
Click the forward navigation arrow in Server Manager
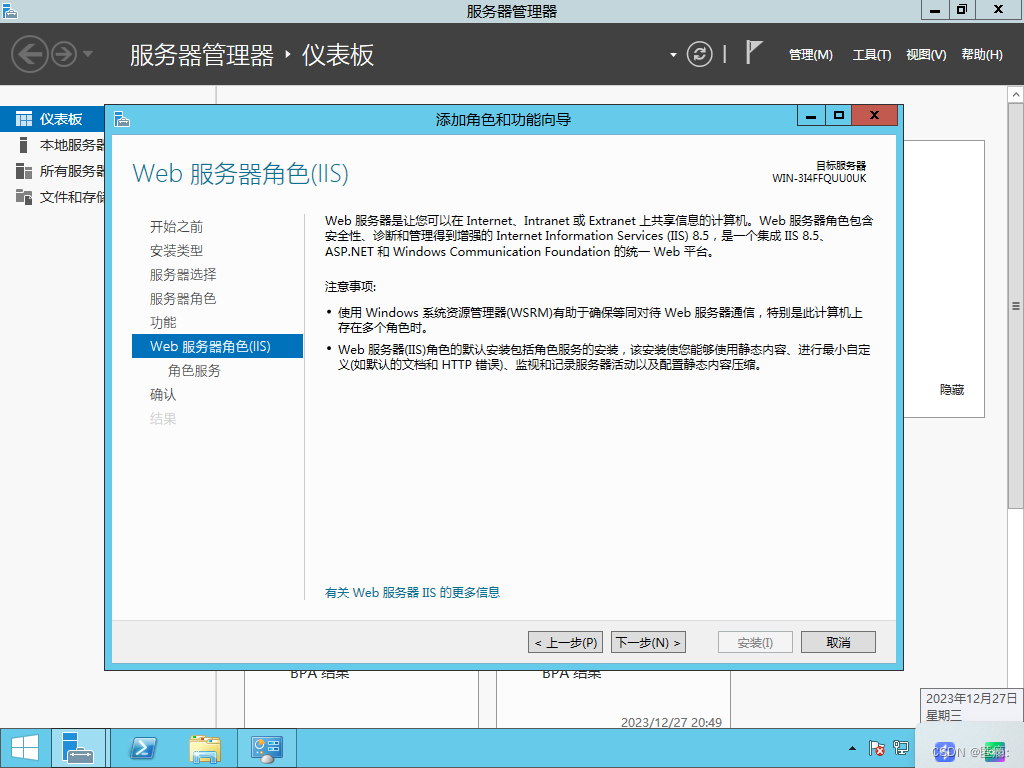[64, 54]
